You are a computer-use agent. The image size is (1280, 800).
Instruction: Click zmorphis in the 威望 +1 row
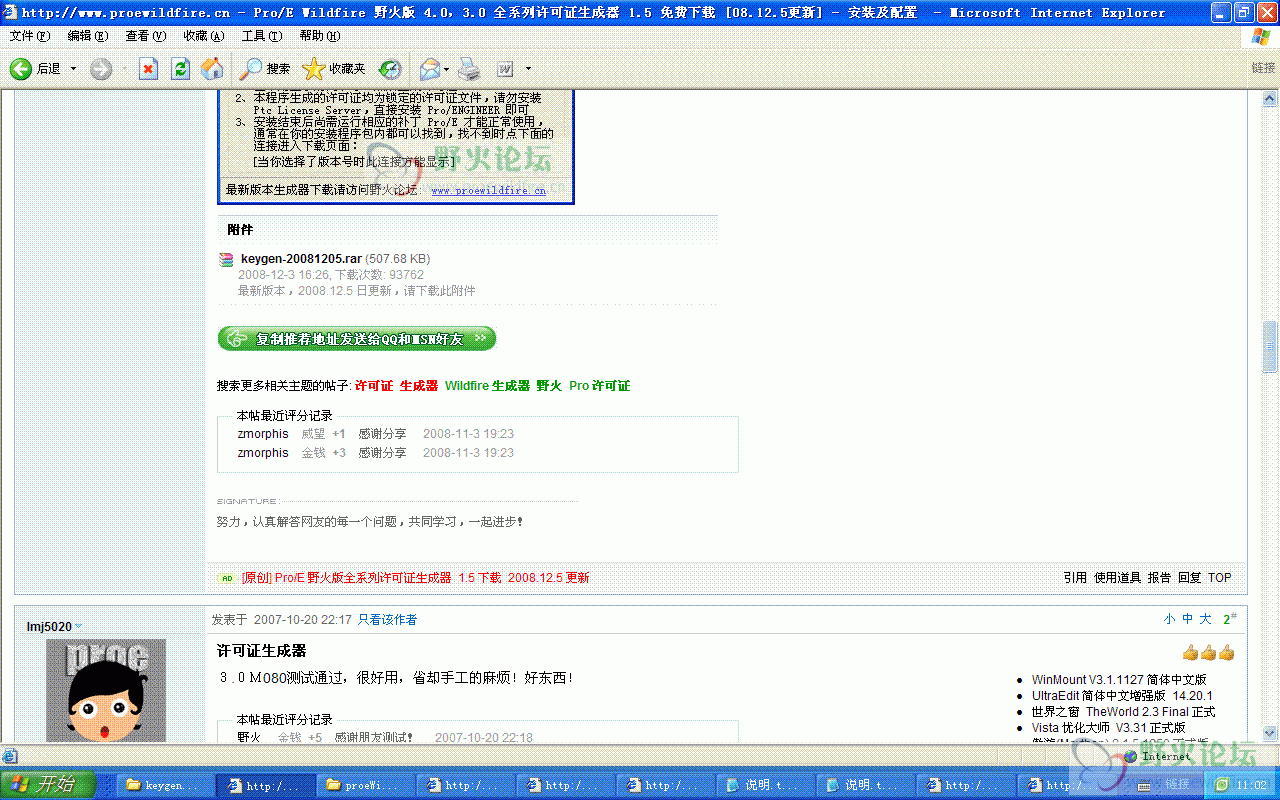click(x=263, y=434)
